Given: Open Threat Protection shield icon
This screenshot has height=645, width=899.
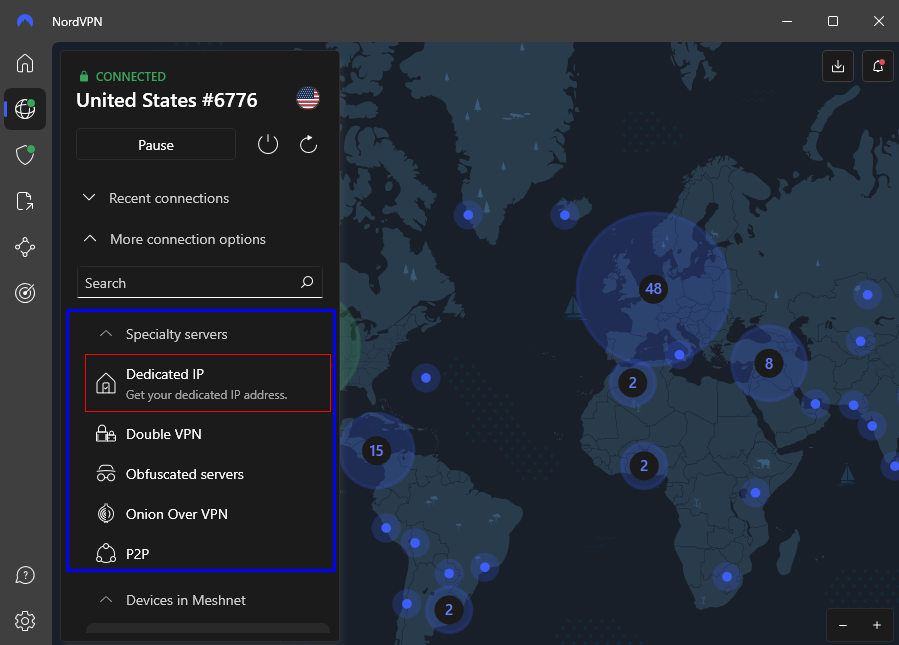Looking at the screenshot, I should (25, 155).
